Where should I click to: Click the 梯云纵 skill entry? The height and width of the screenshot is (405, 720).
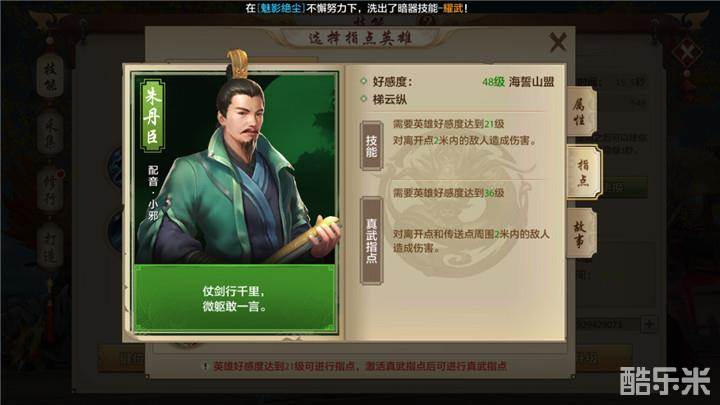tap(389, 99)
